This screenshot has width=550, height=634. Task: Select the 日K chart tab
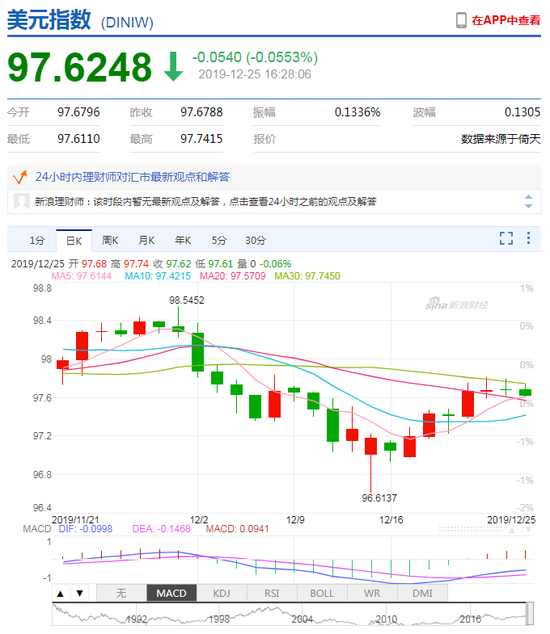74,241
